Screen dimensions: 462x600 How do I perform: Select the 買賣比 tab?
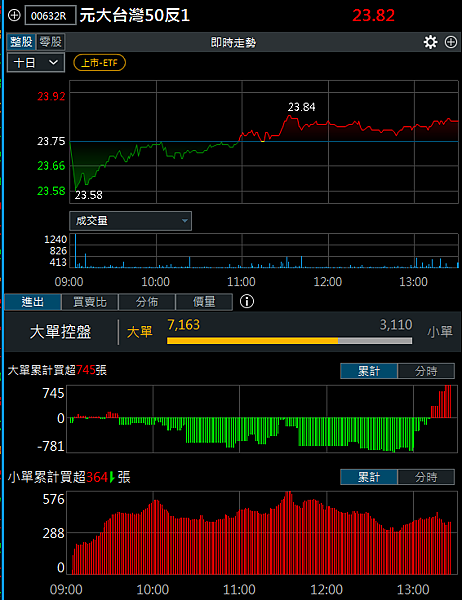[x=90, y=302]
